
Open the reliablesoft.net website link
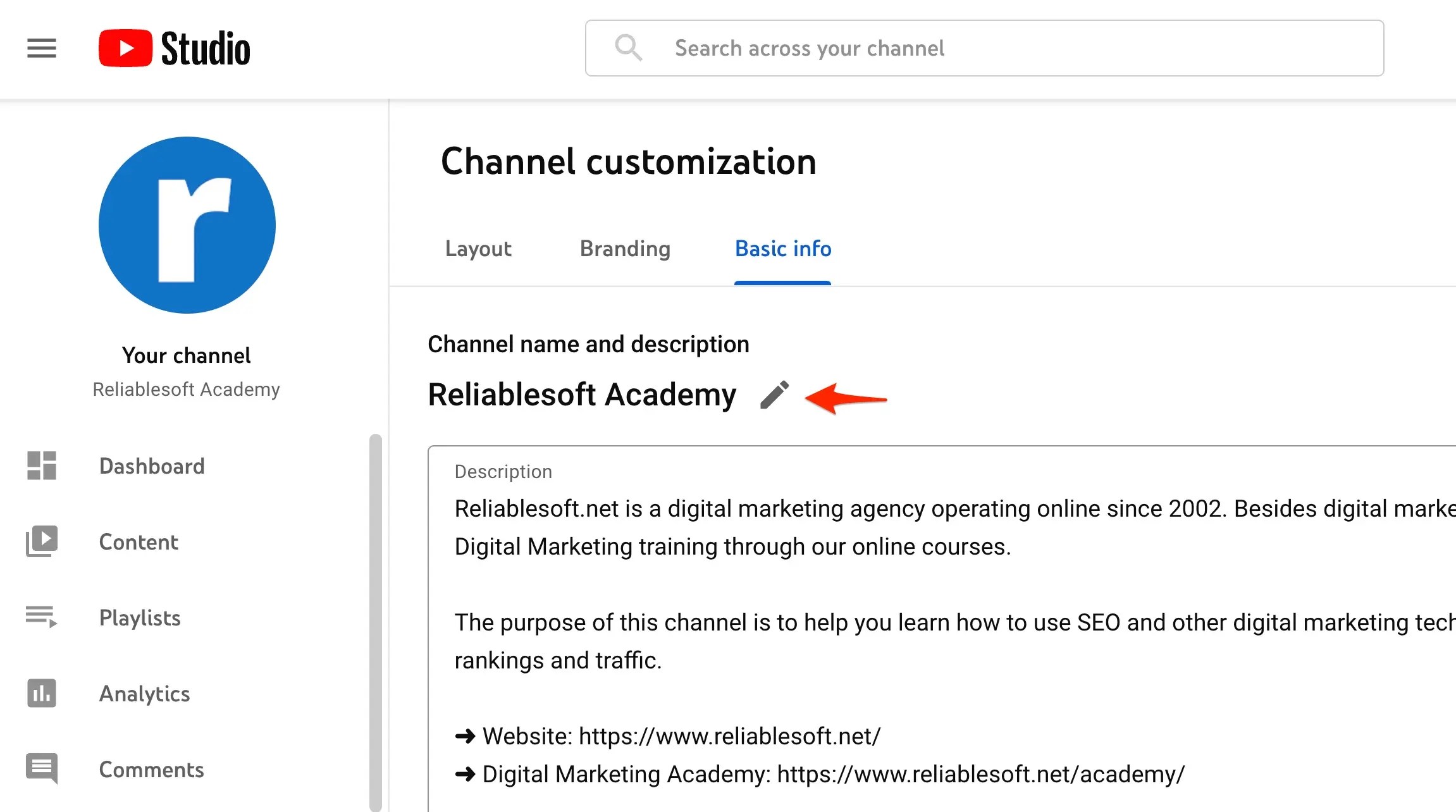[729, 735]
